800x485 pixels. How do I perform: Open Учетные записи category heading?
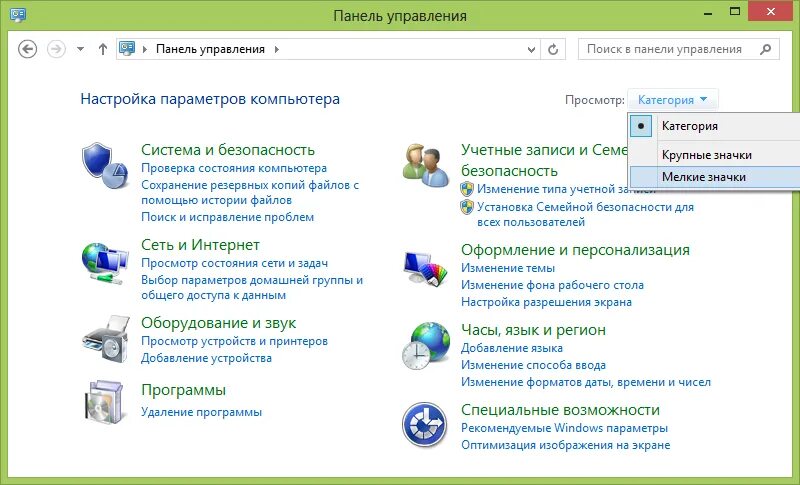544,160
